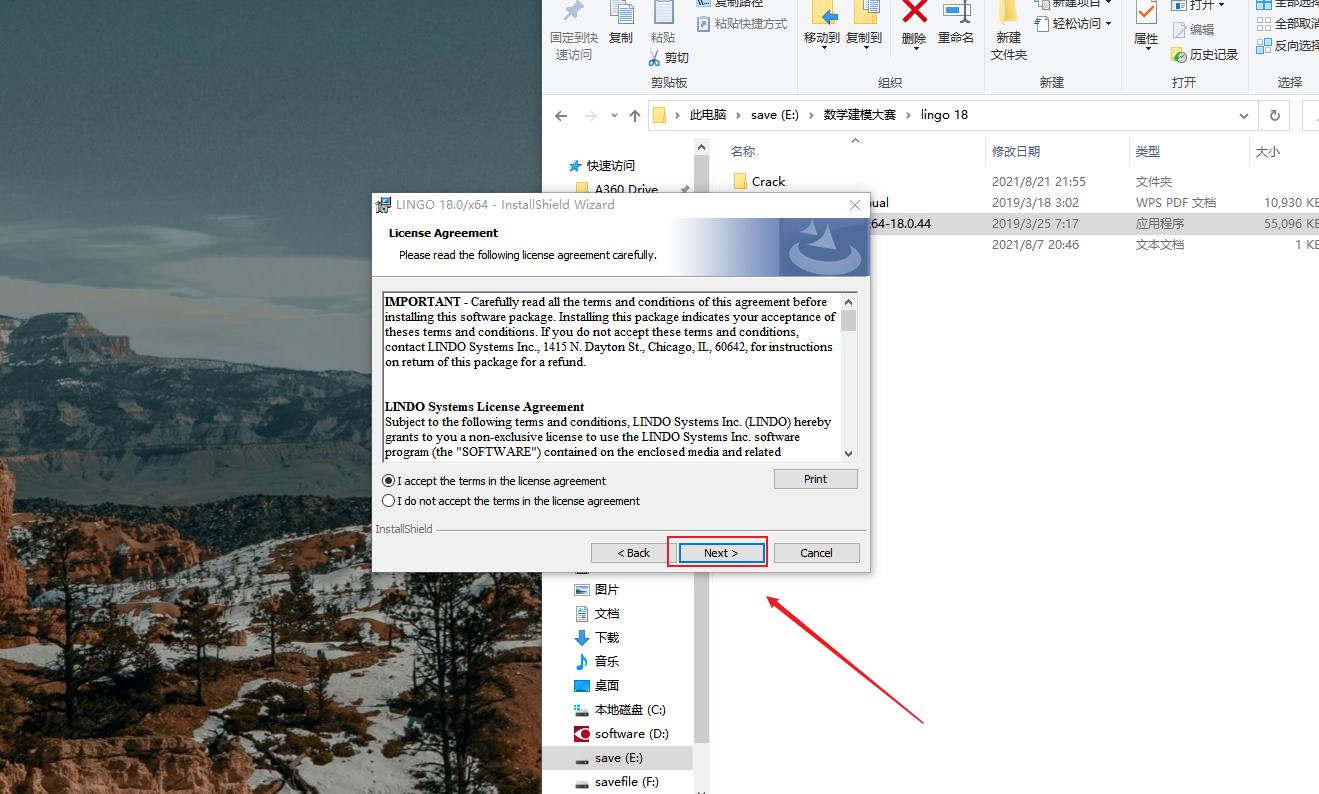Click the WPS PDF 文档 type cell
This screenshot has width=1319, height=794.
click(x=1176, y=203)
